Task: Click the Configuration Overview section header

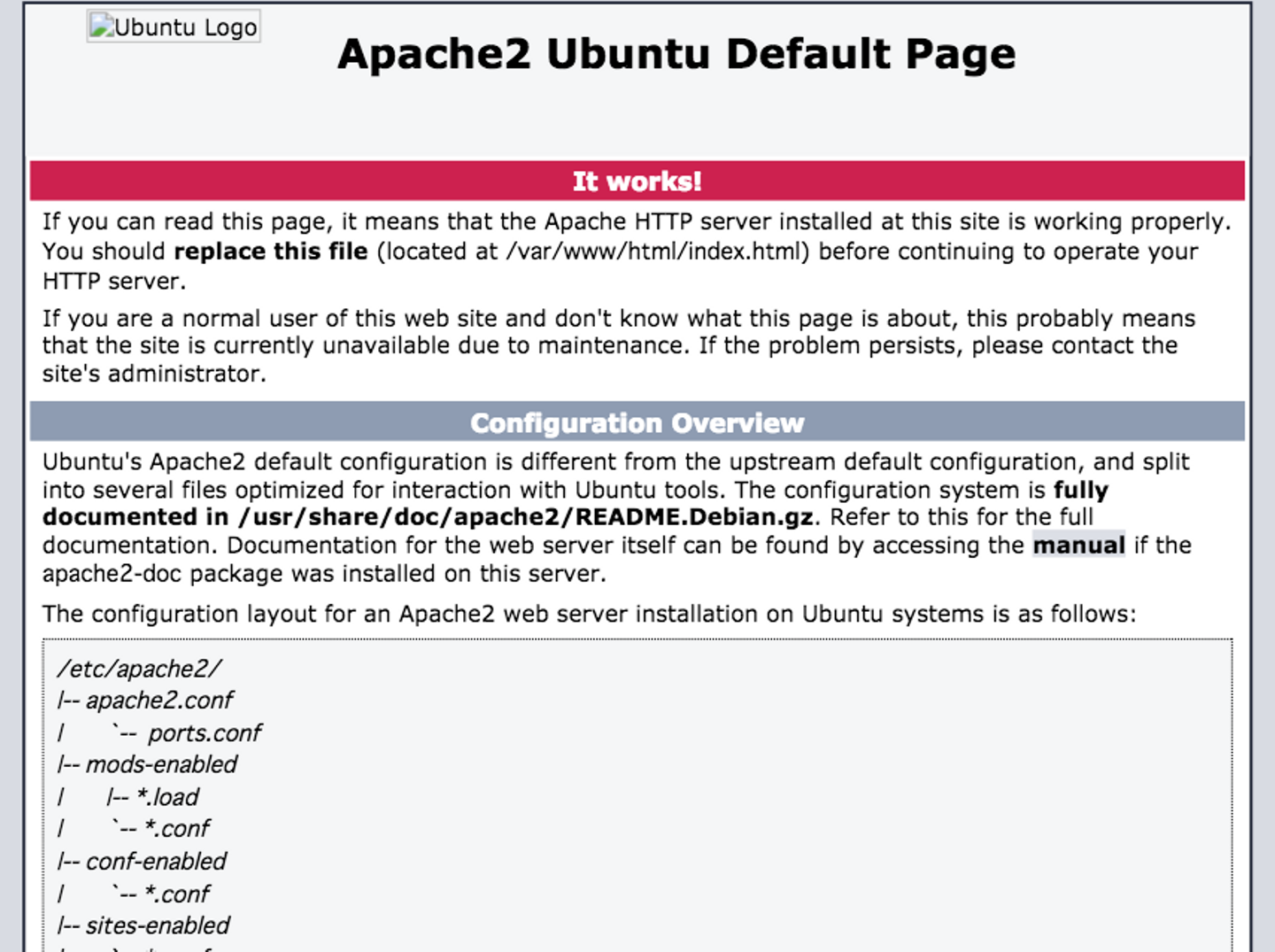Action: [x=637, y=423]
